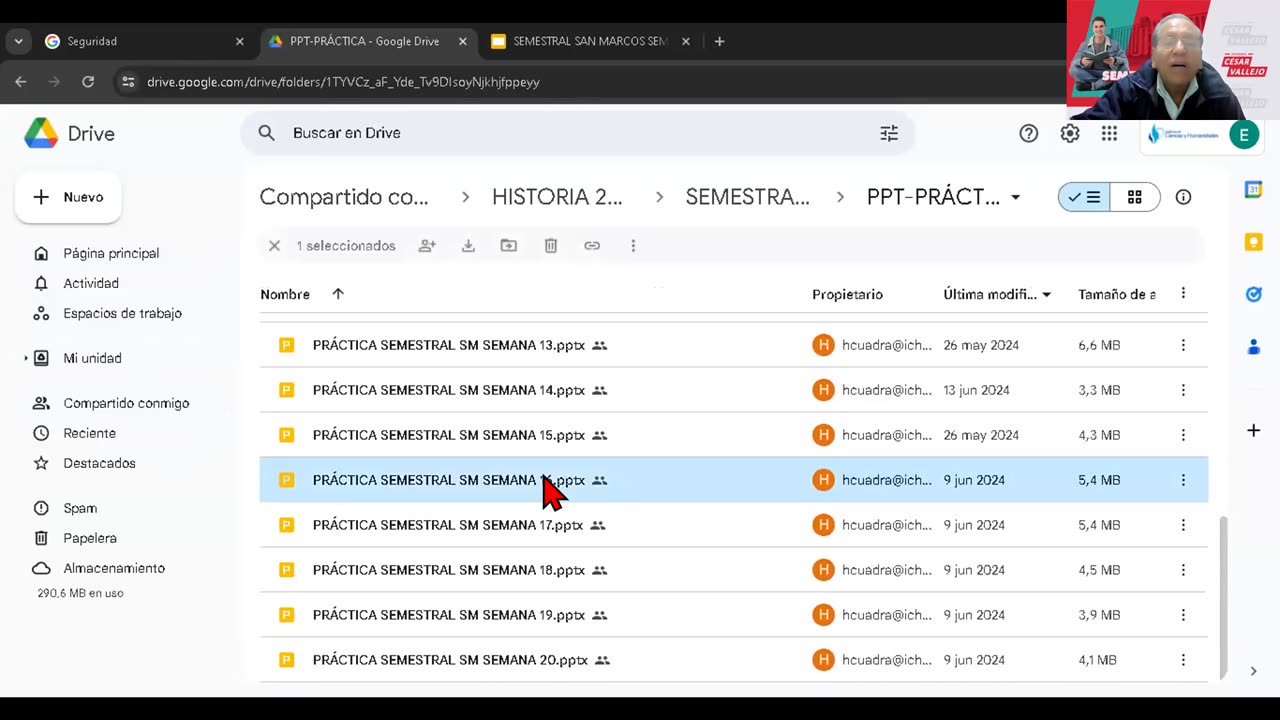Open more actions in selection toolbar
The height and width of the screenshot is (720, 1280).
pyautogui.click(x=633, y=245)
